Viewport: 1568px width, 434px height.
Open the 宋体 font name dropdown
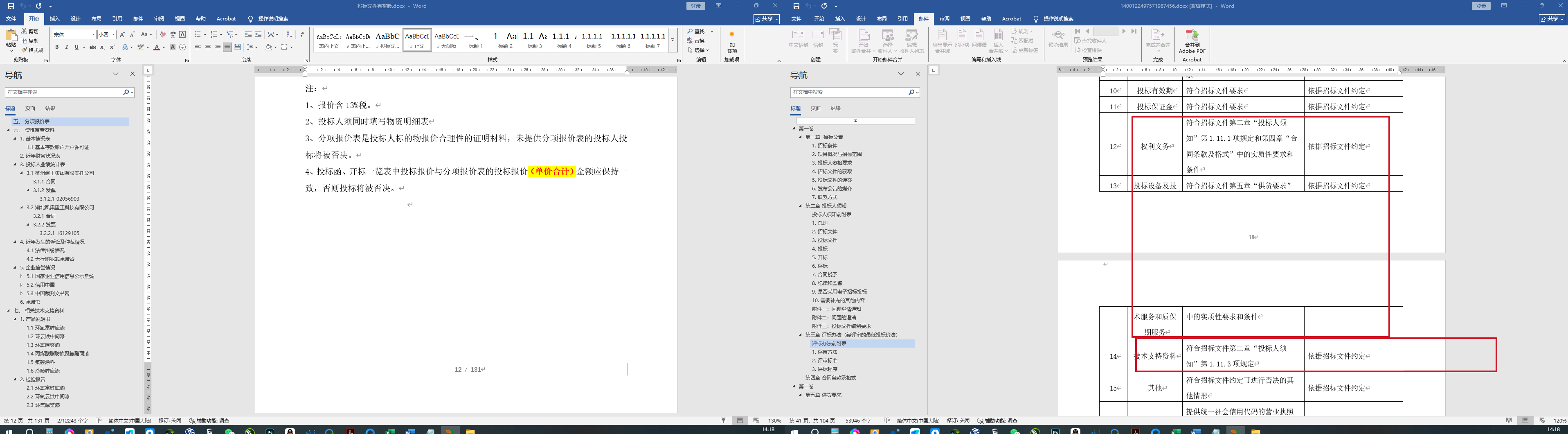tap(93, 35)
